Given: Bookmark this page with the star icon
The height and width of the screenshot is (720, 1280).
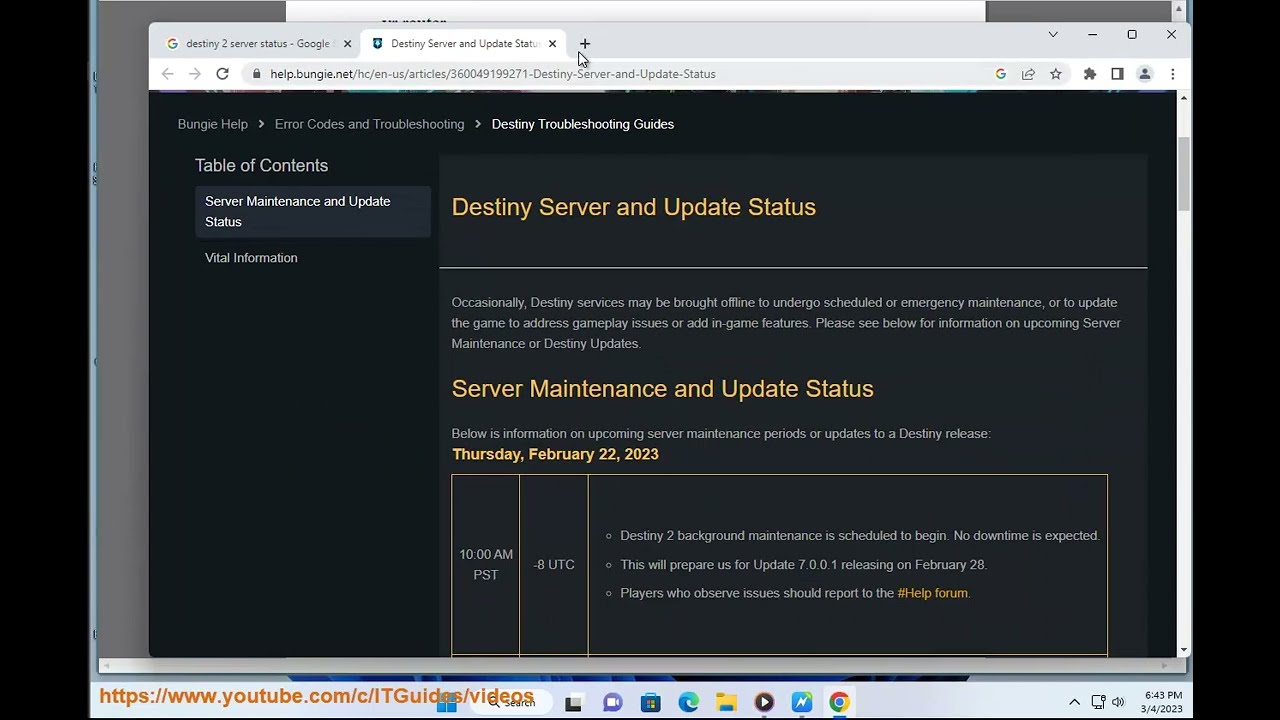Looking at the screenshot, I should [1056, 74].
